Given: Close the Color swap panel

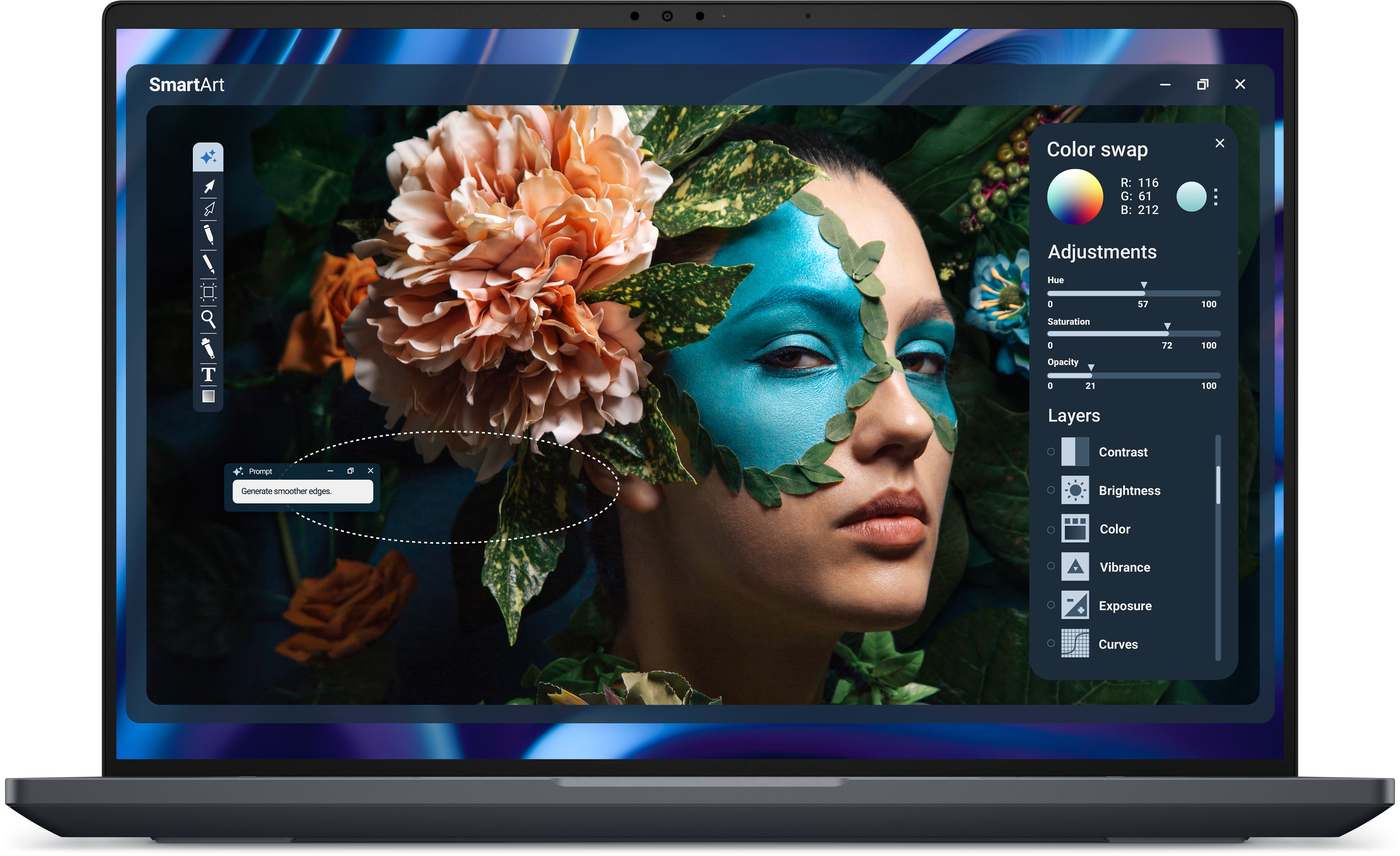Looking at the screenshot, I should (x=1220, y=143).
